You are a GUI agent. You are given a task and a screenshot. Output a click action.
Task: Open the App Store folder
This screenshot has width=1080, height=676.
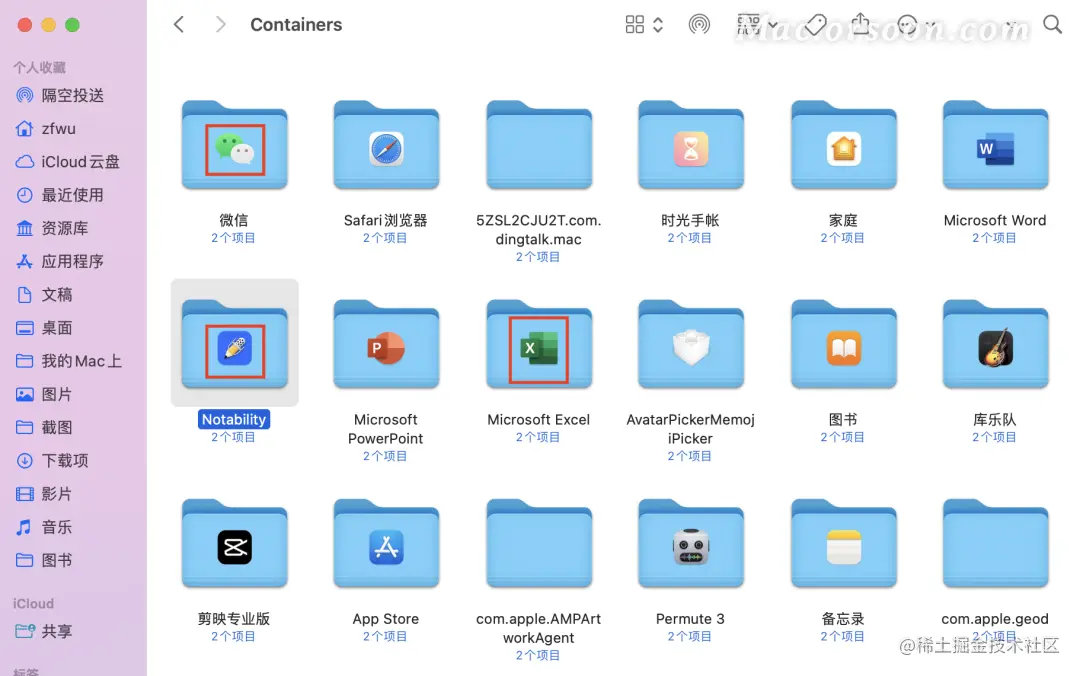tap(386, 544)
